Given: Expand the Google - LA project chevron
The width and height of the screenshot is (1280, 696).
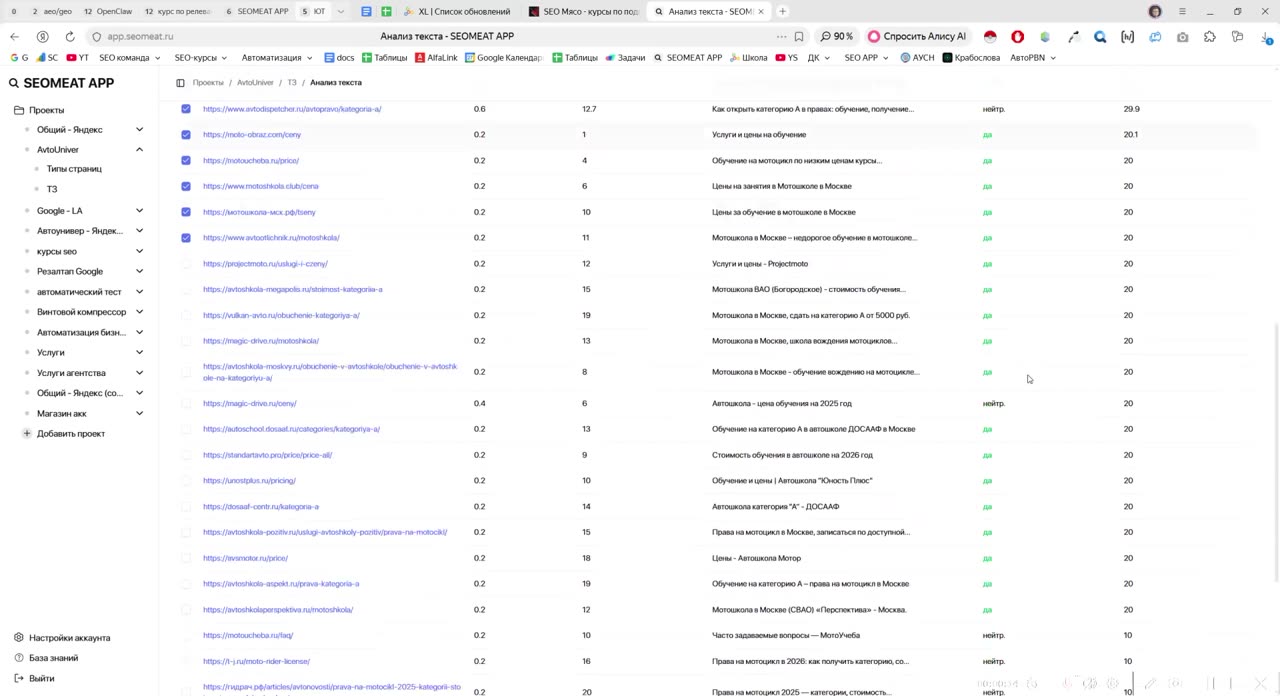Looking at the screenshot, I should coord(139,211).
